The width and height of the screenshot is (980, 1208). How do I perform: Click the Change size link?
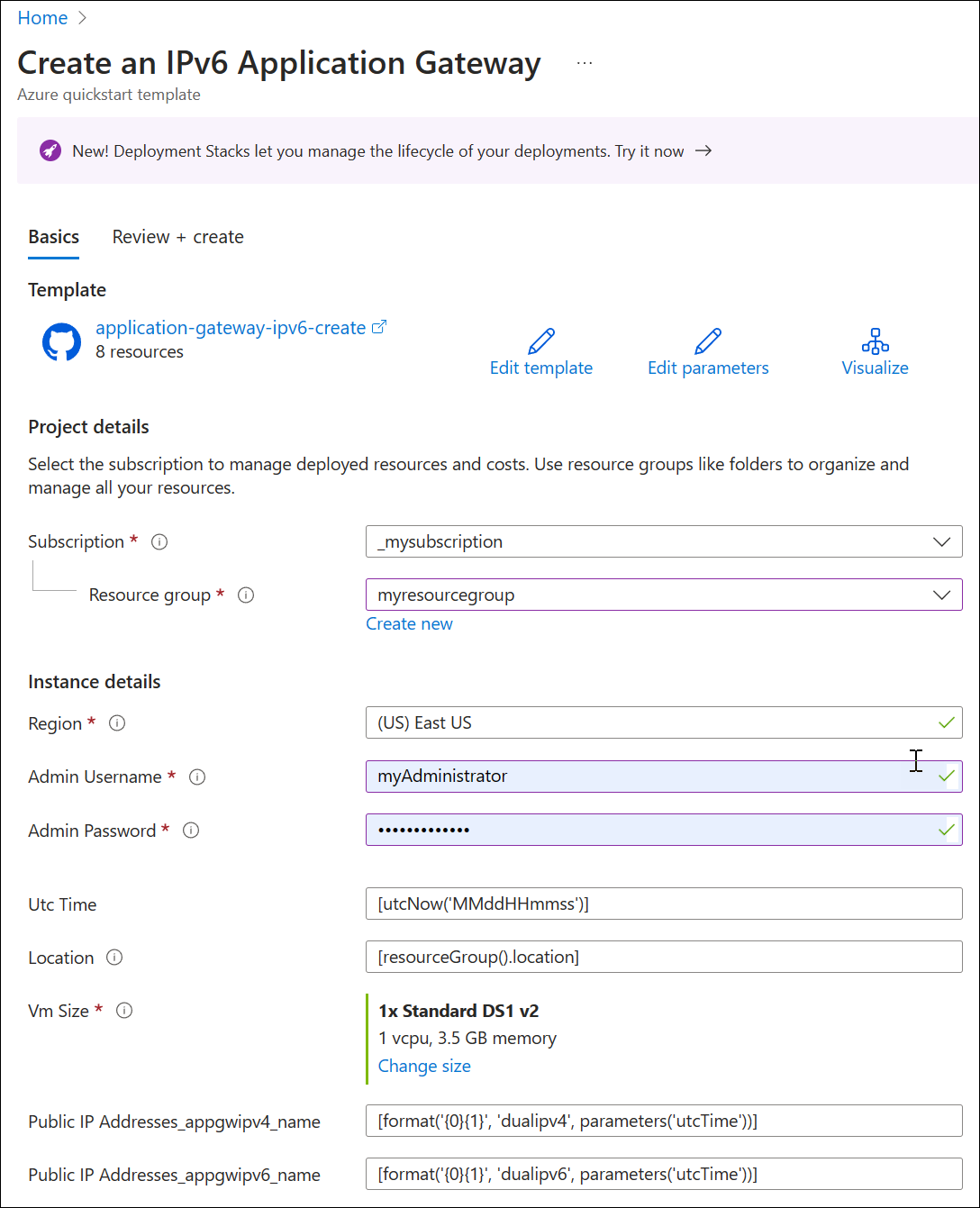(x=424, y=1066)
